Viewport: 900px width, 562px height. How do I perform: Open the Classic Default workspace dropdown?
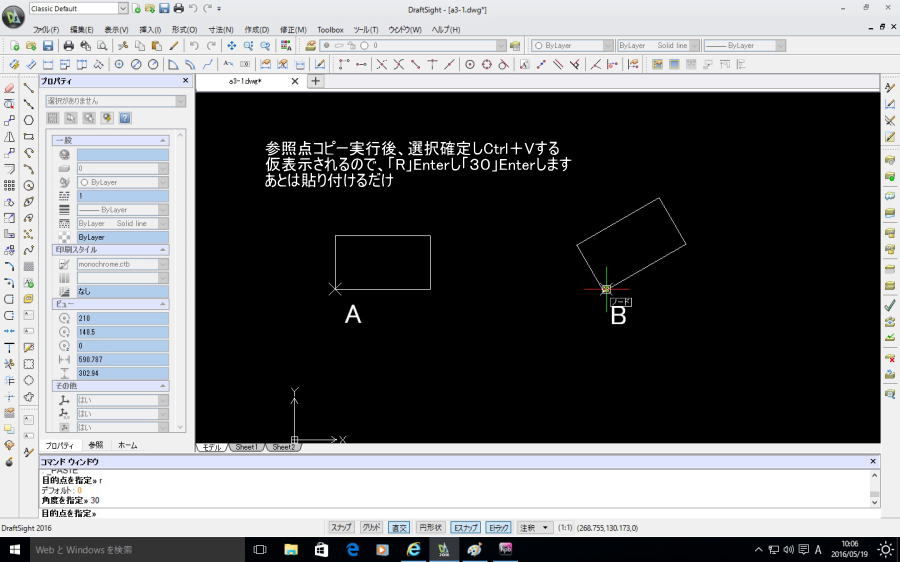[123, 9]
